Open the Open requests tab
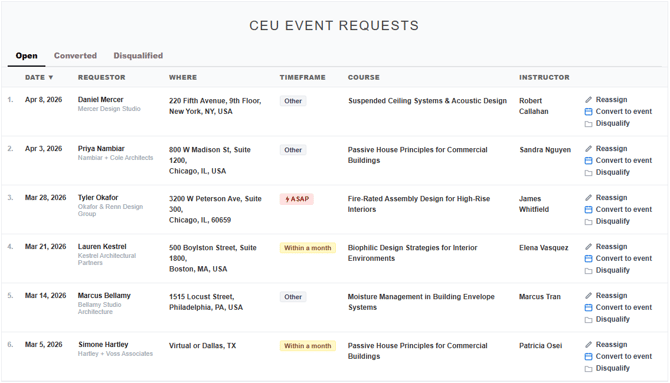 [x=26, y=56]
